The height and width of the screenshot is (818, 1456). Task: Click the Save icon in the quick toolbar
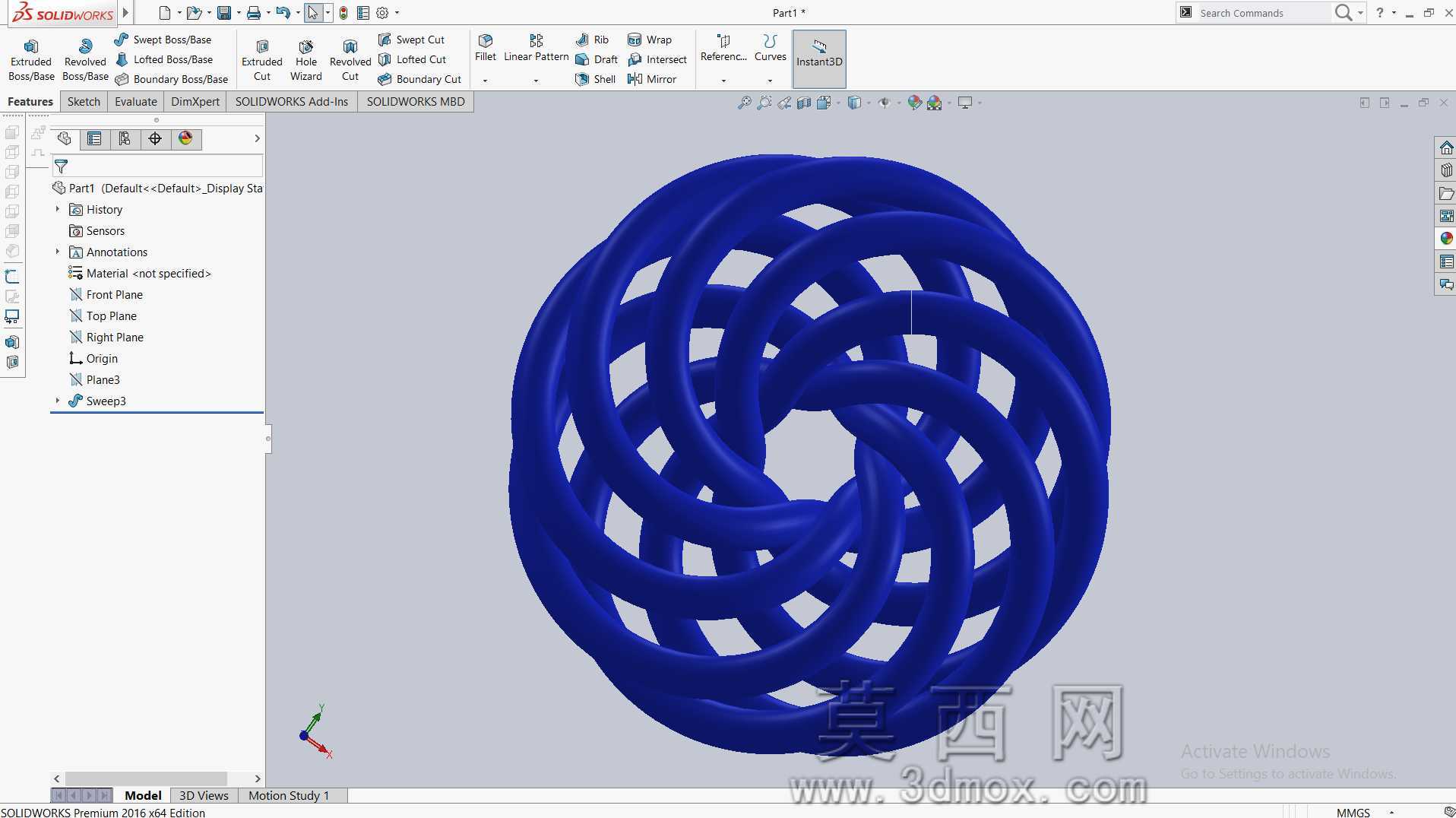[224, 13]
